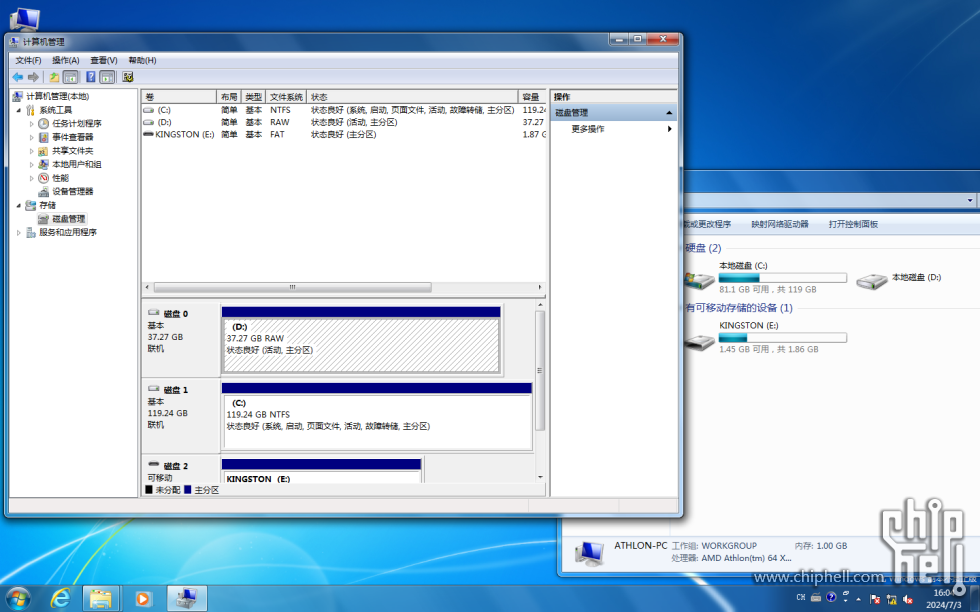Collapse the 系统工具 tree node arrow
Image resolution: width=980 pixels, height=612 pixels.
(x=19, y=111)
